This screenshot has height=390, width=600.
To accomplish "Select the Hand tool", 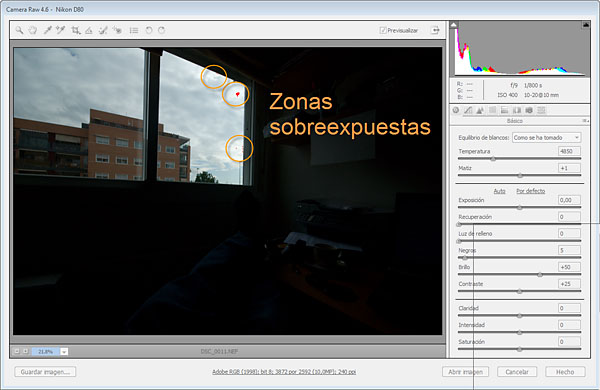I will click(x=33, y=30).
